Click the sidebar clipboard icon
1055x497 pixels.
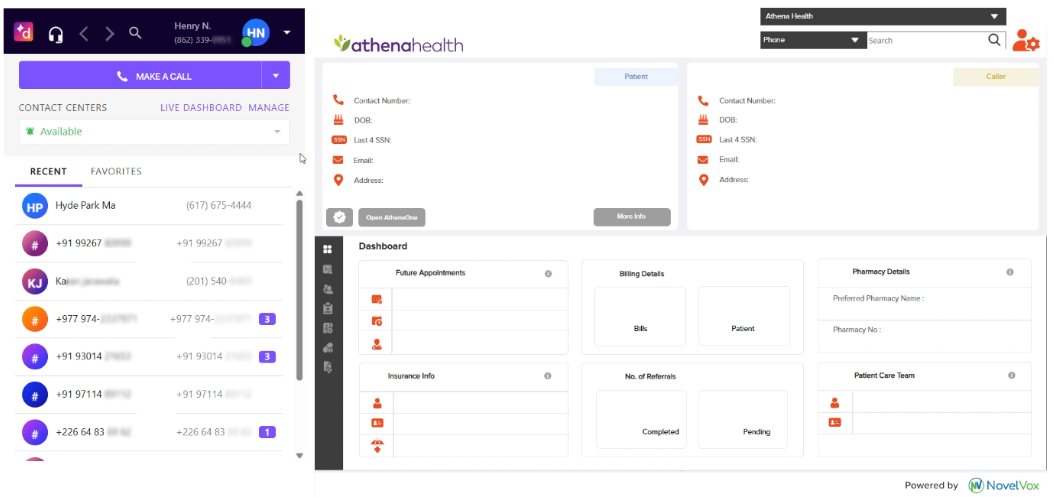(x=328, y=309)
